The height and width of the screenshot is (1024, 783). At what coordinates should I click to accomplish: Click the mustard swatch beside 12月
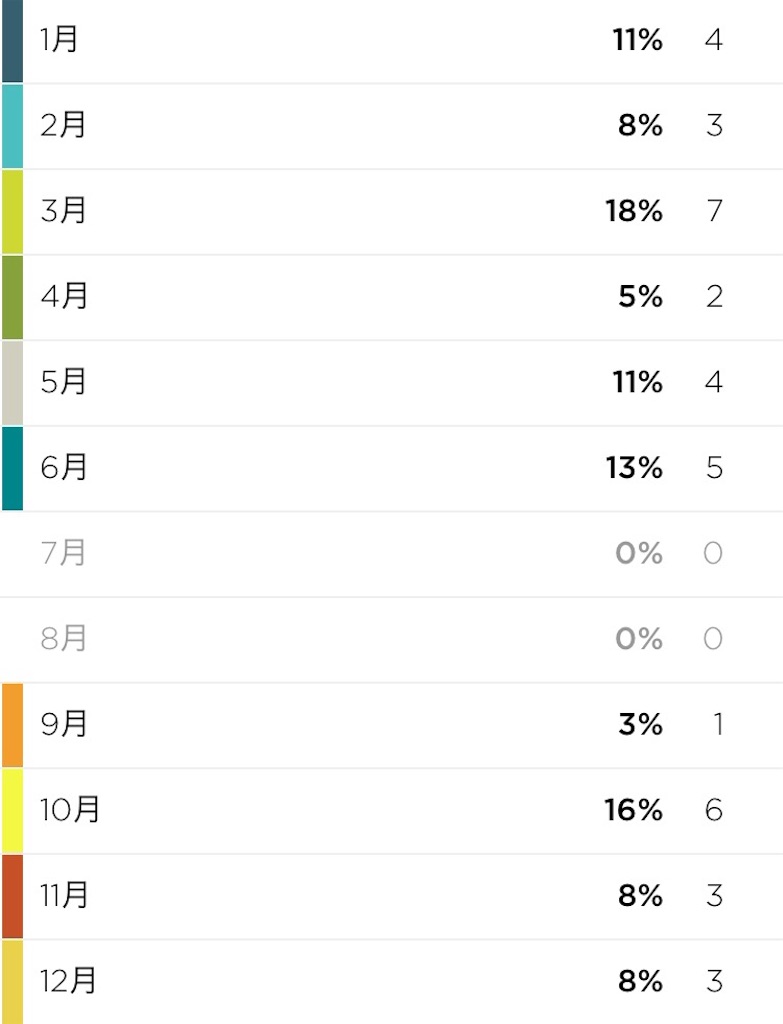click(x=12, y=982)
